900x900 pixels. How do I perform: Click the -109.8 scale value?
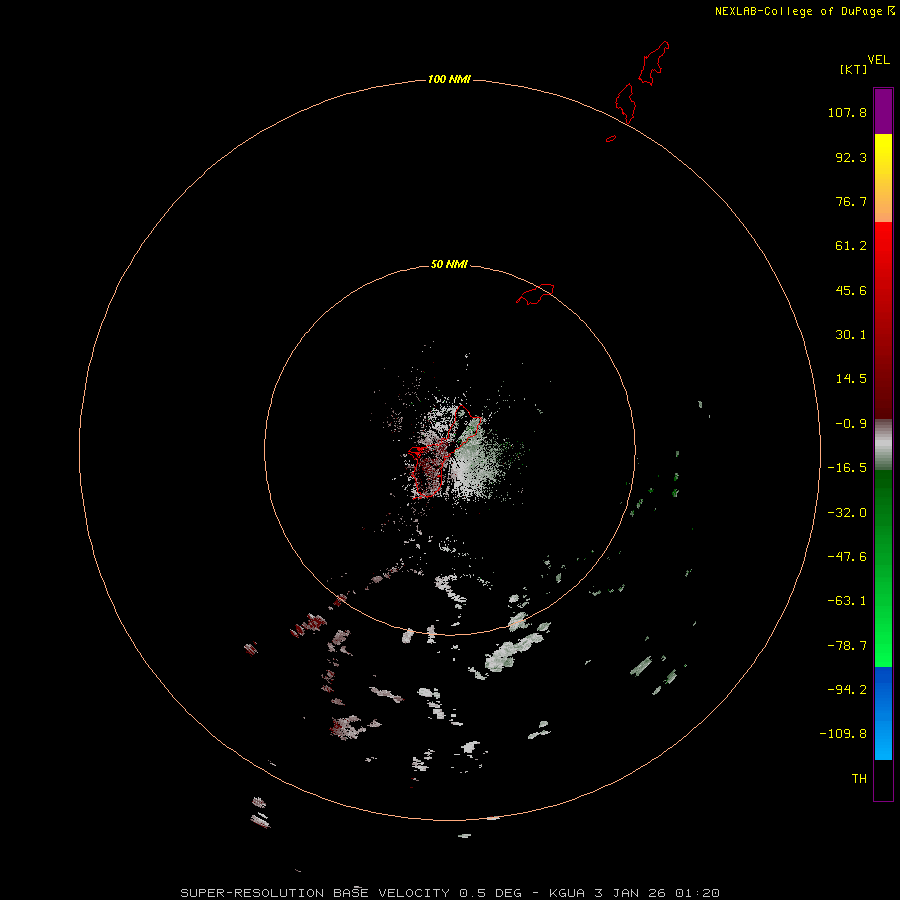(843, 734)
